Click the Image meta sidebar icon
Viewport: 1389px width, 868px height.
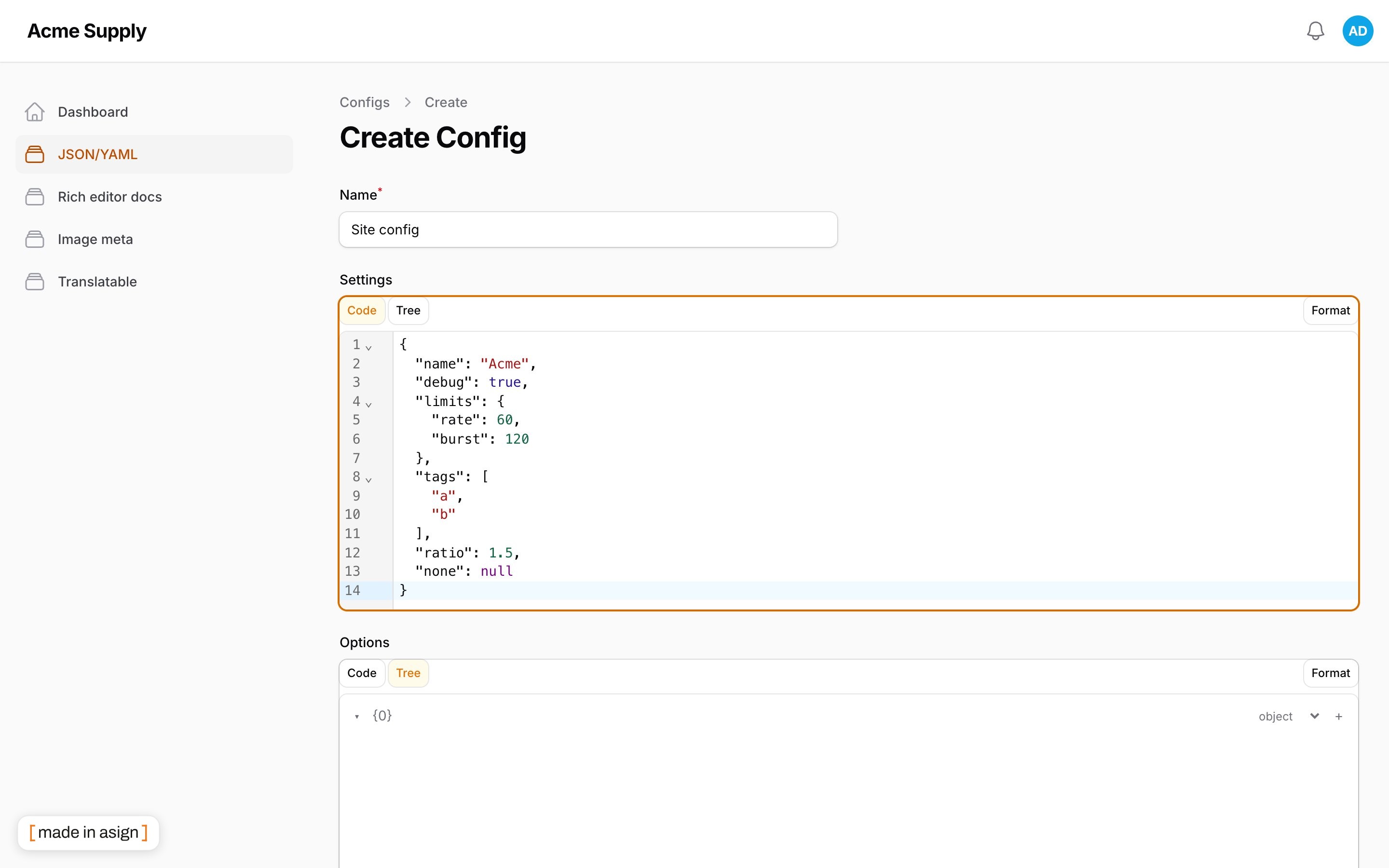tap(34, 239)
